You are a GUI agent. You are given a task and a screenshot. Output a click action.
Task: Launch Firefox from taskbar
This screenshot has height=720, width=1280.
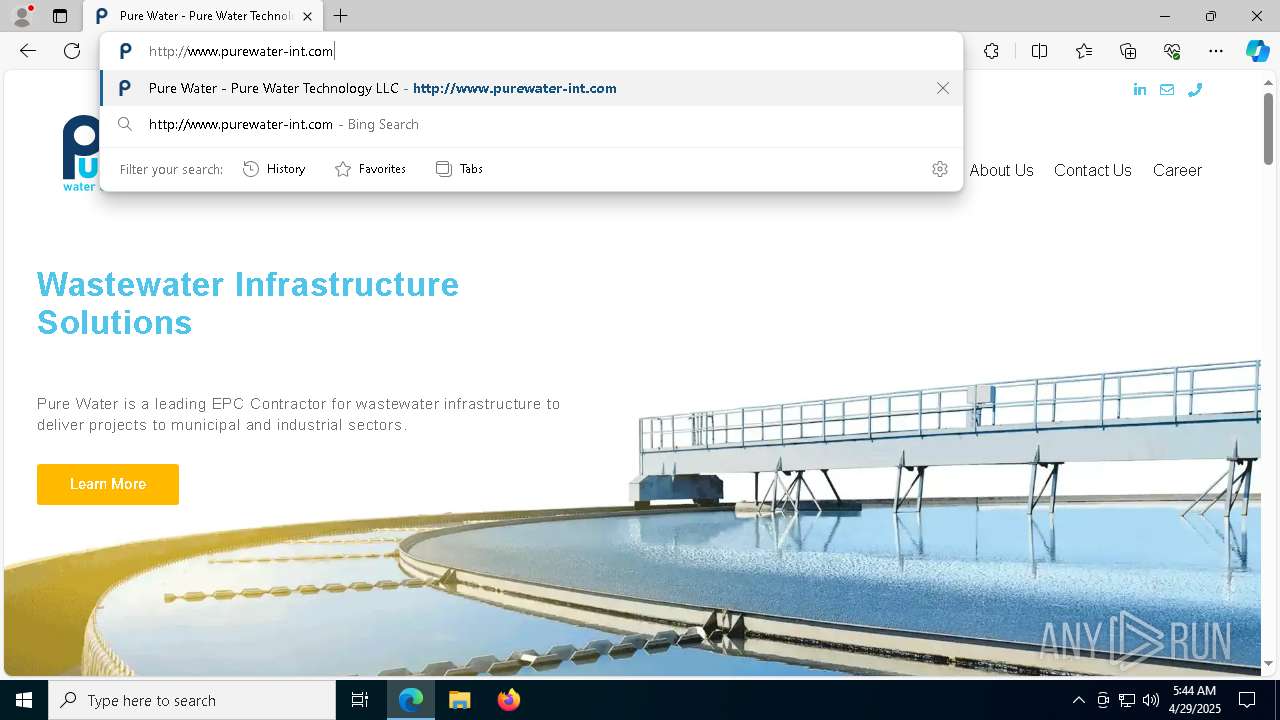[508, 700]
